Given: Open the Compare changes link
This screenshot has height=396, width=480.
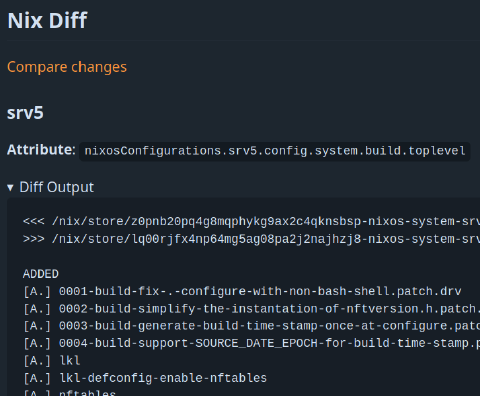Looking at the screenshot, I should point(67,67).
